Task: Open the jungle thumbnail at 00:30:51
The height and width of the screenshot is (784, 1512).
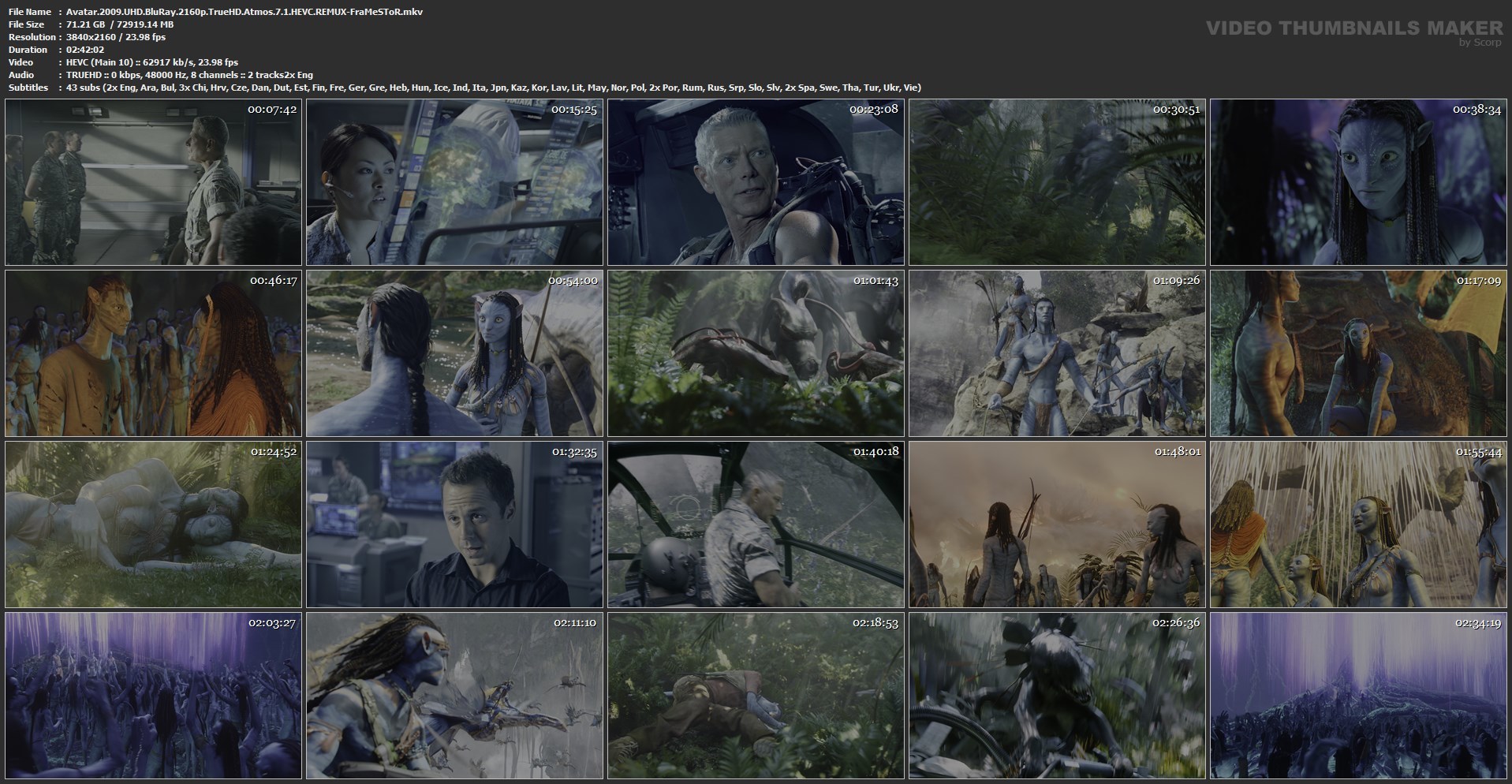Action: 1057,182
